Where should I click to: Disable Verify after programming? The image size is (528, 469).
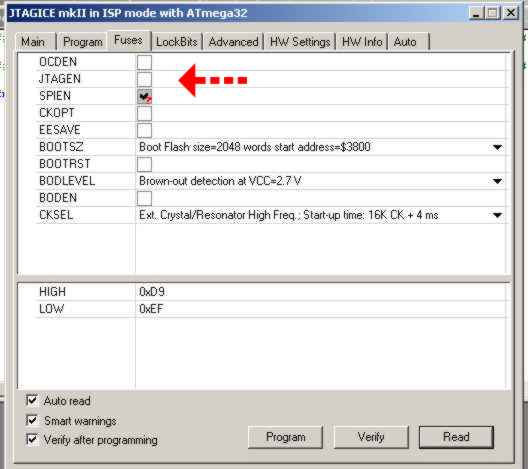point(32,439)
